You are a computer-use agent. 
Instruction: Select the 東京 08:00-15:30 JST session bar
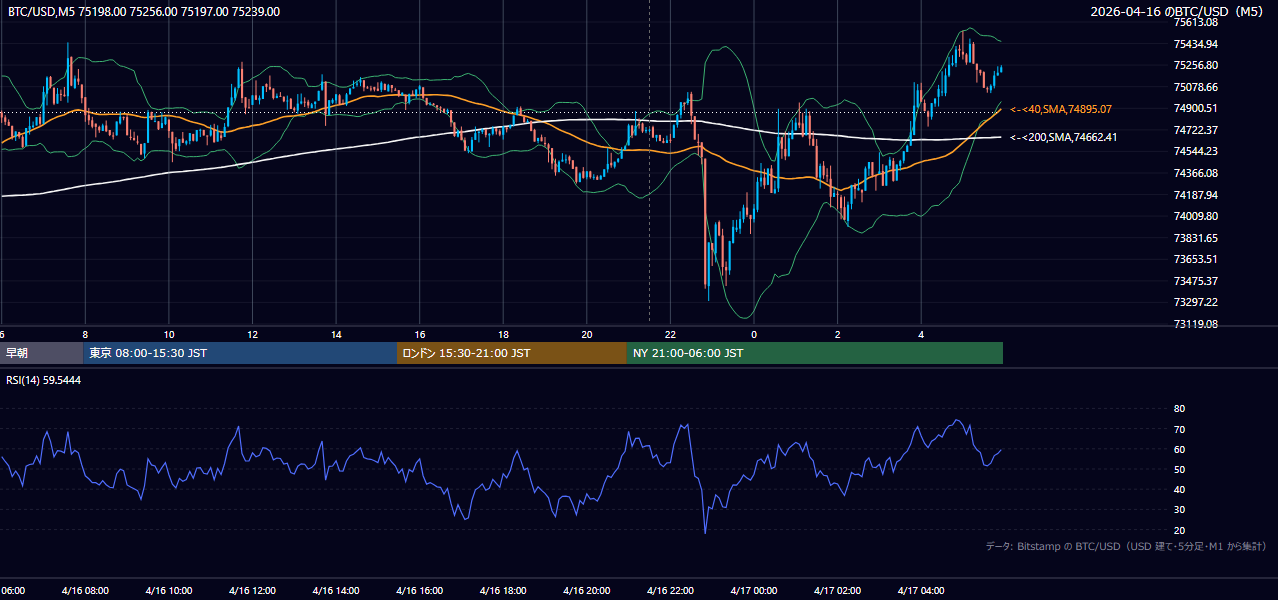point(240,353)
